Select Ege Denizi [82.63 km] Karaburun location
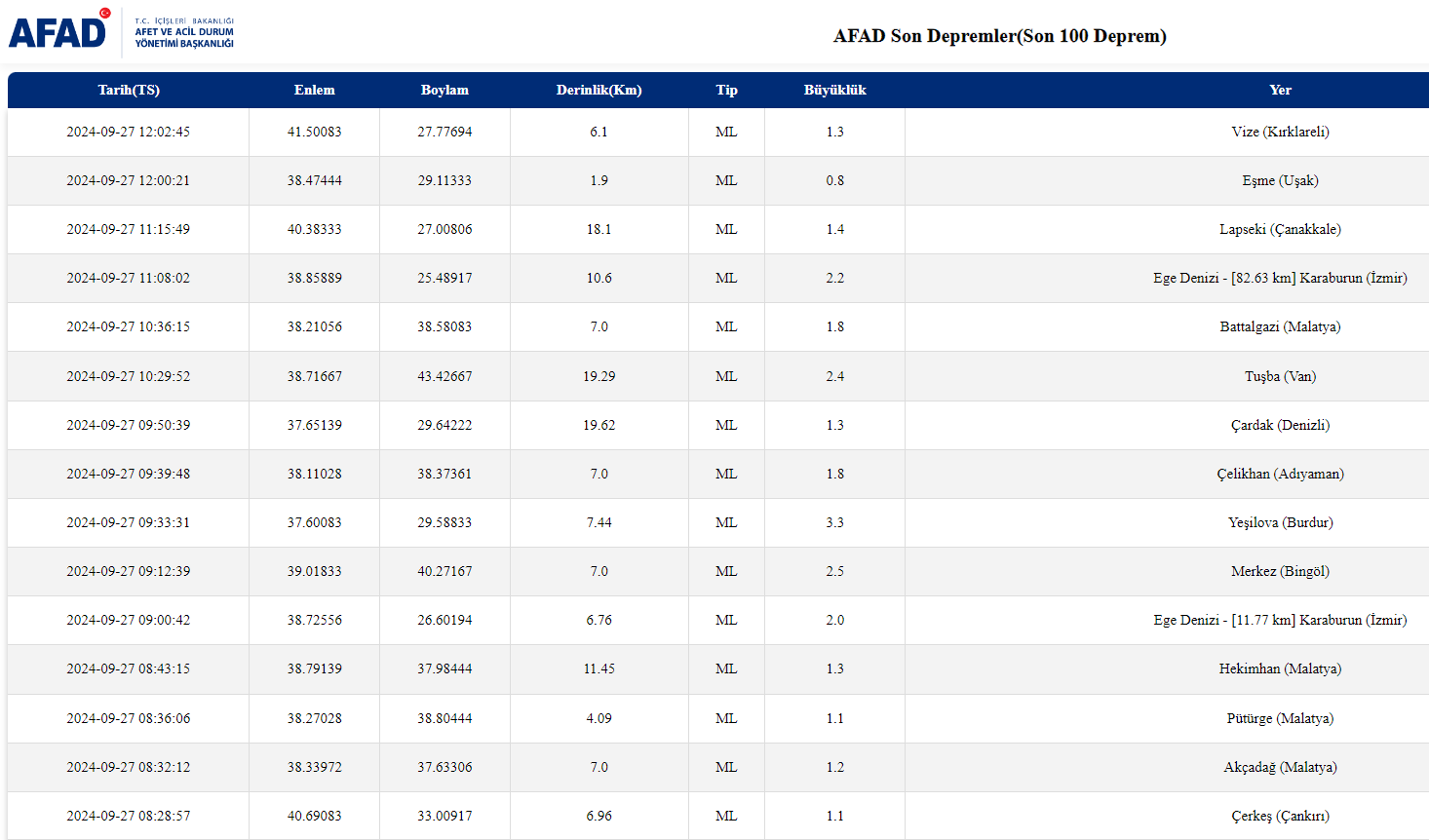The height and width of the screenshot is (840, 1429). click(x=1281, y=278)
